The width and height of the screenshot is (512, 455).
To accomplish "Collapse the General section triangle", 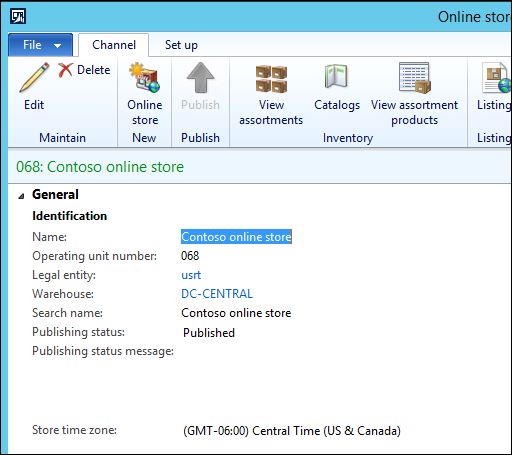I will coord(21,196).
